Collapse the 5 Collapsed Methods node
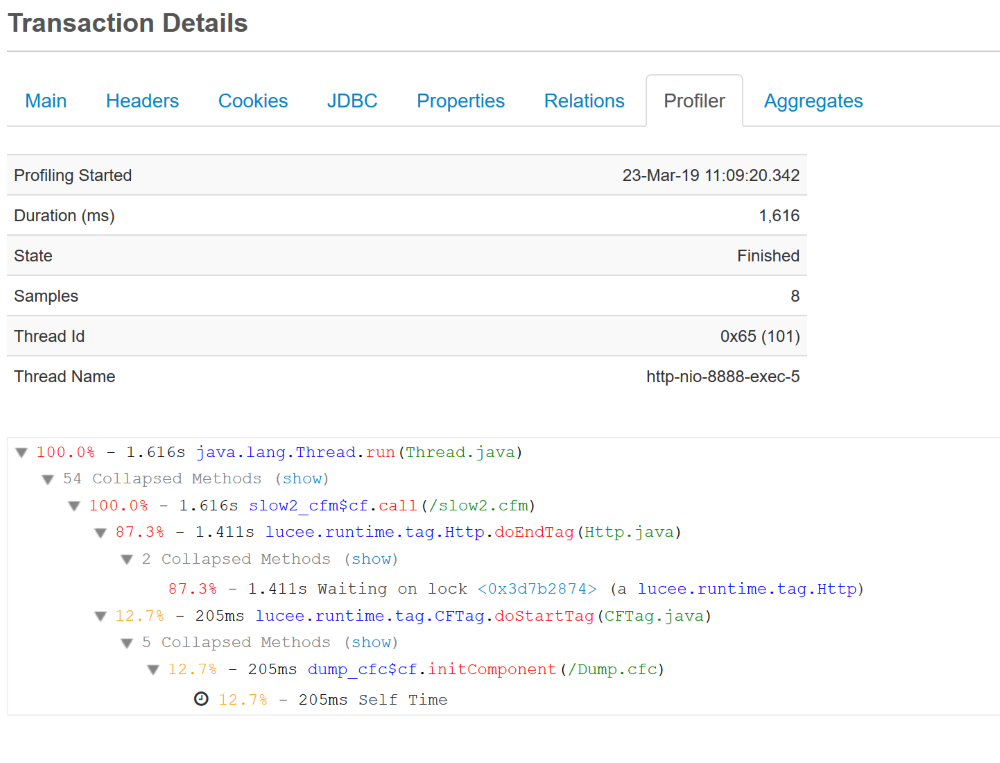 [127, 643]
